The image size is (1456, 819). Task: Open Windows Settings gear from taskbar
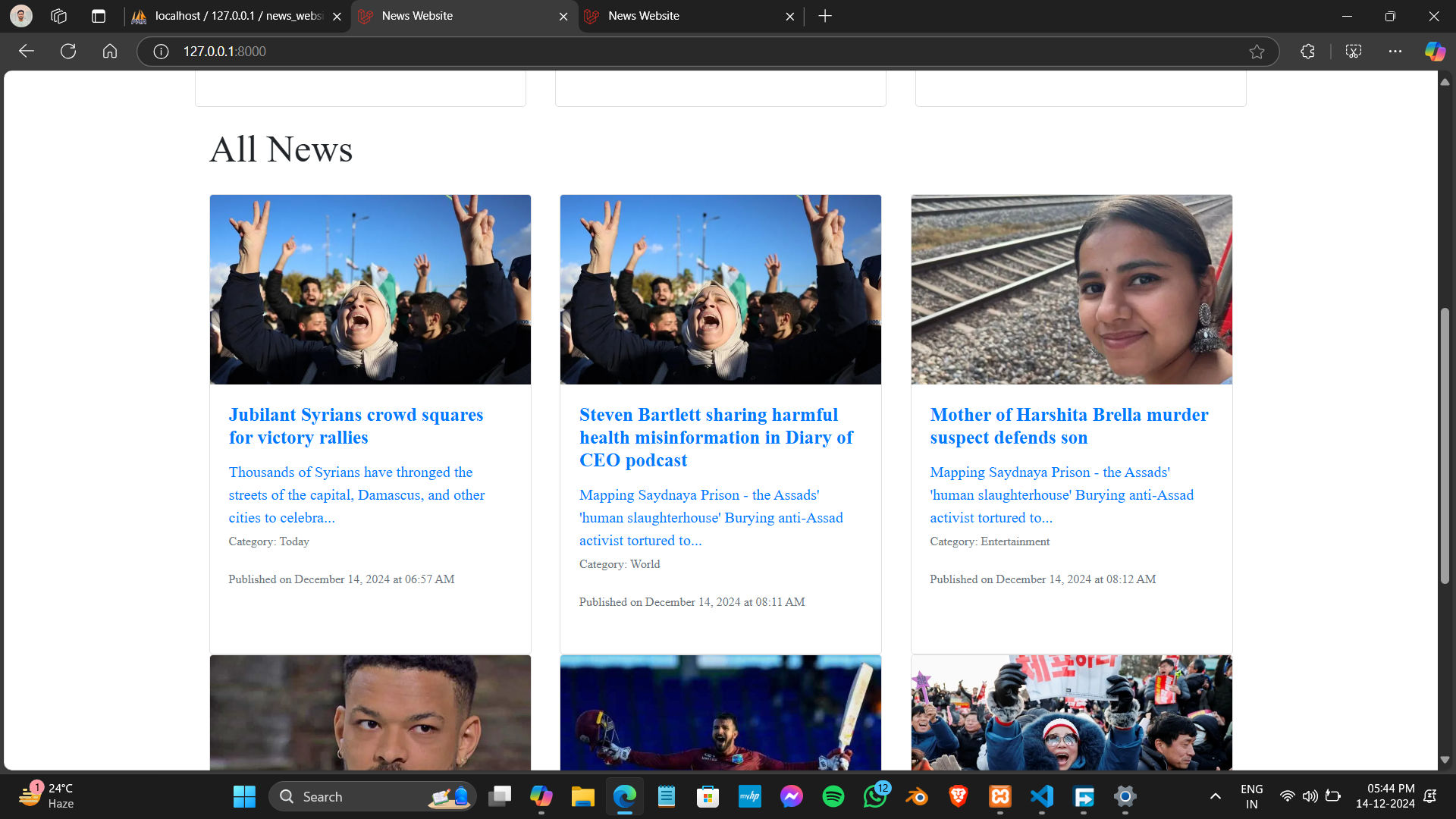click(1125, 796)
